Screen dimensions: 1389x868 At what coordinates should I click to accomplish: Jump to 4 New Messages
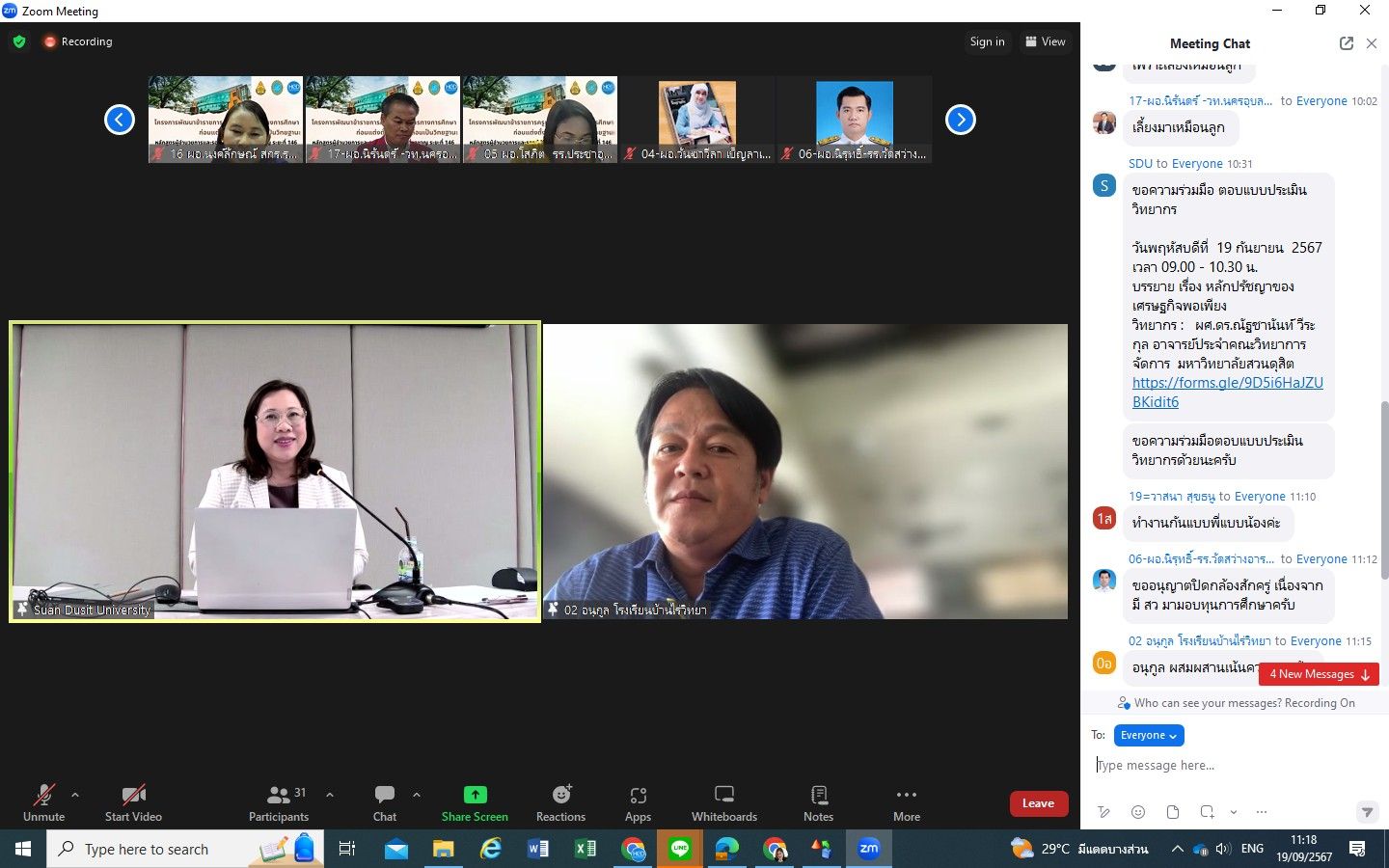[1319, 674]
